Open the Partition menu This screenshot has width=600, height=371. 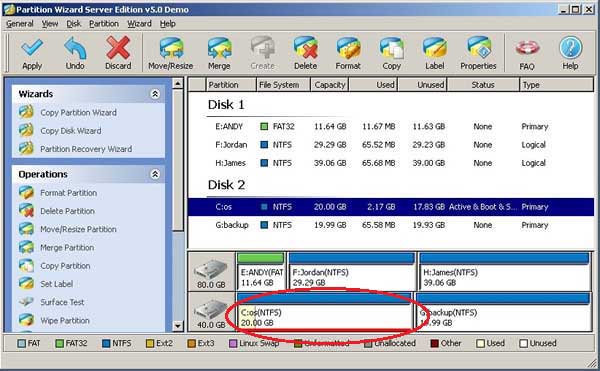(104, 24)
